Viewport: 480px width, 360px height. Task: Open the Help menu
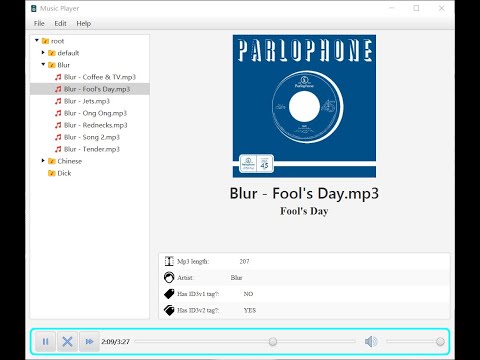pyautogui.click(x=84, y=23)
